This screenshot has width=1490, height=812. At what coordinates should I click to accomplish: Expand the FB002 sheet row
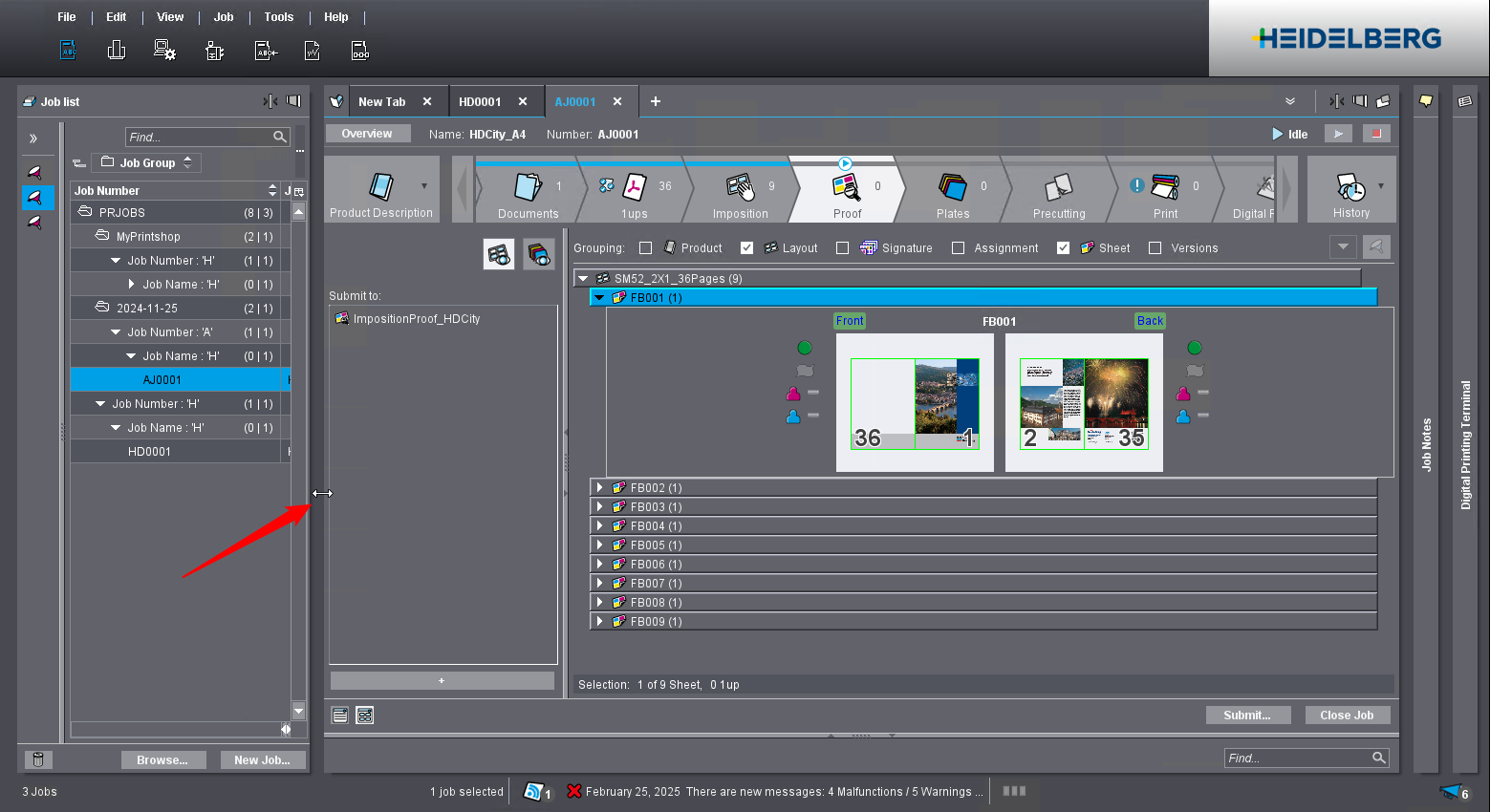599,488
